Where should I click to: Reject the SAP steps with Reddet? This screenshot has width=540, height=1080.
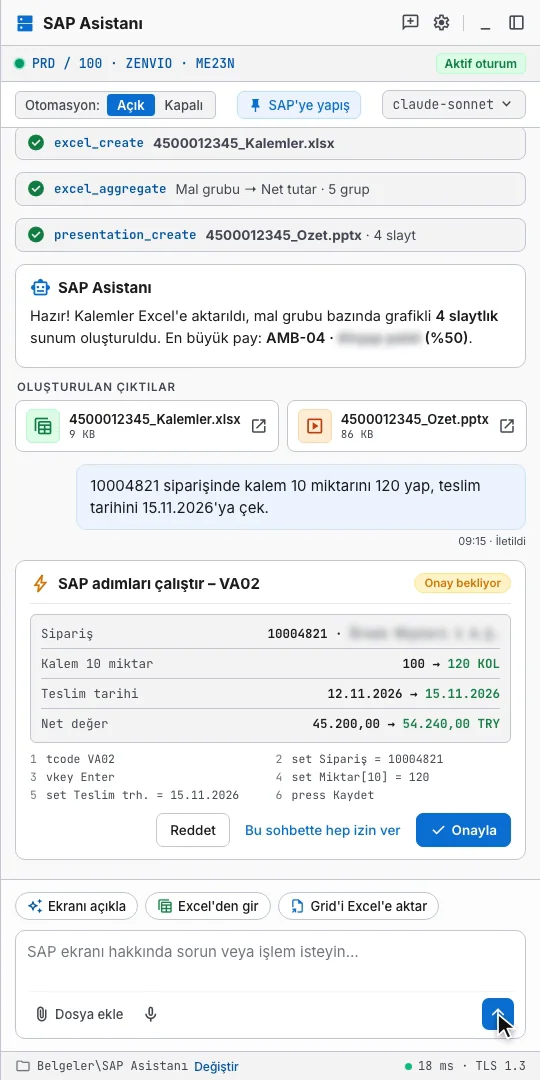pyautogui.click(x=193, y=830)
